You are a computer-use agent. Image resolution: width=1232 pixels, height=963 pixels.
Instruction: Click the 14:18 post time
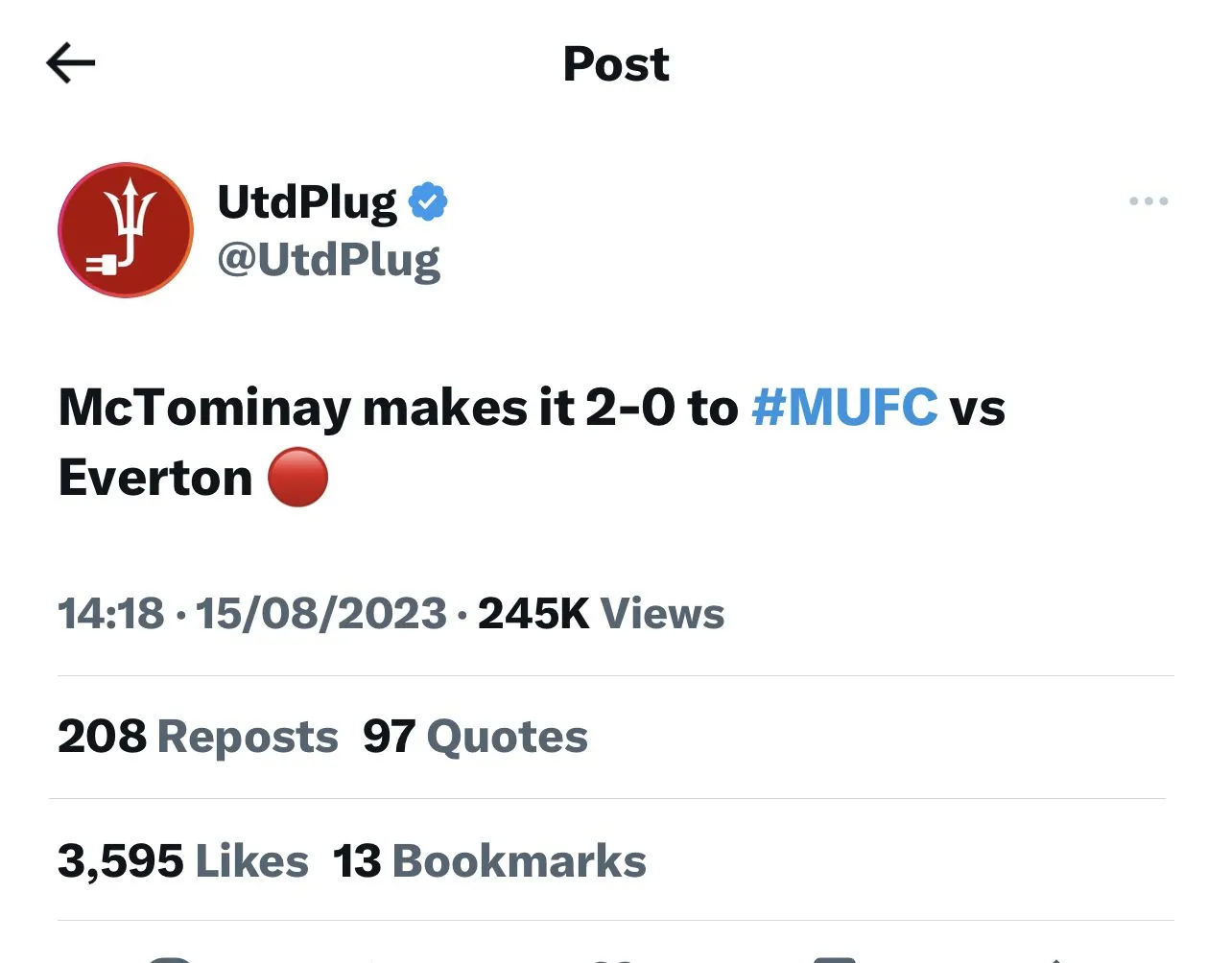click(x=111, y=614)
